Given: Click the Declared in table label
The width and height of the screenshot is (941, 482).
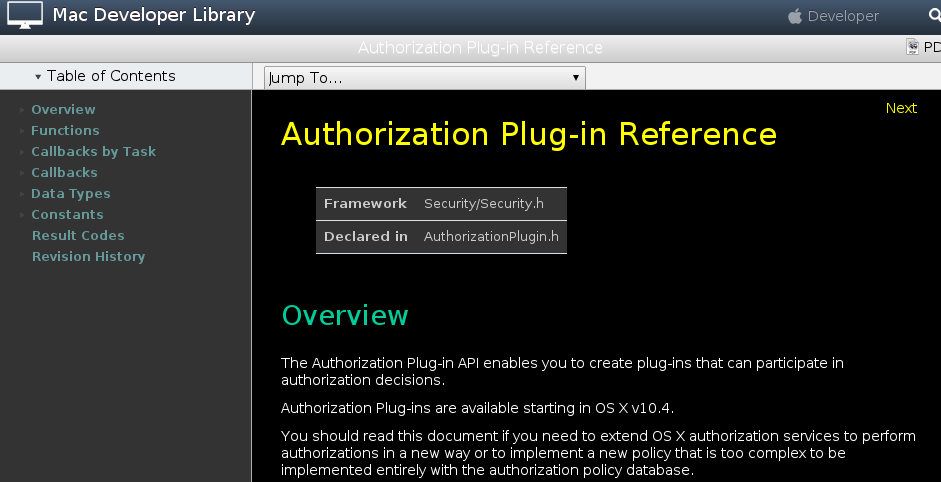Looking at the screenshot, I should (x=365, y=236).
